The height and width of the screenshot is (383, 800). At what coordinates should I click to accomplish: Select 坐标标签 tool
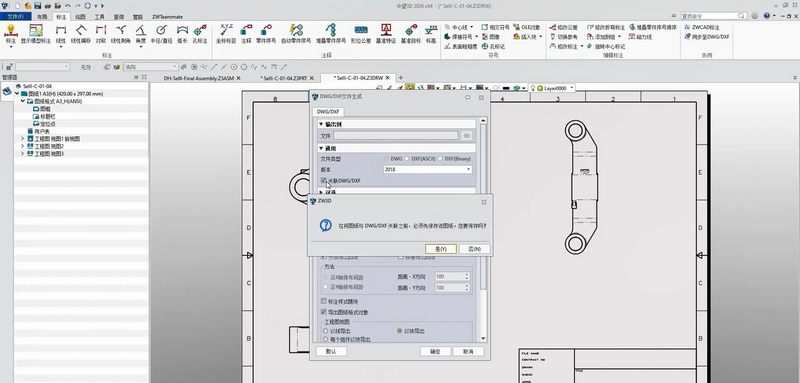coord(227,34)
